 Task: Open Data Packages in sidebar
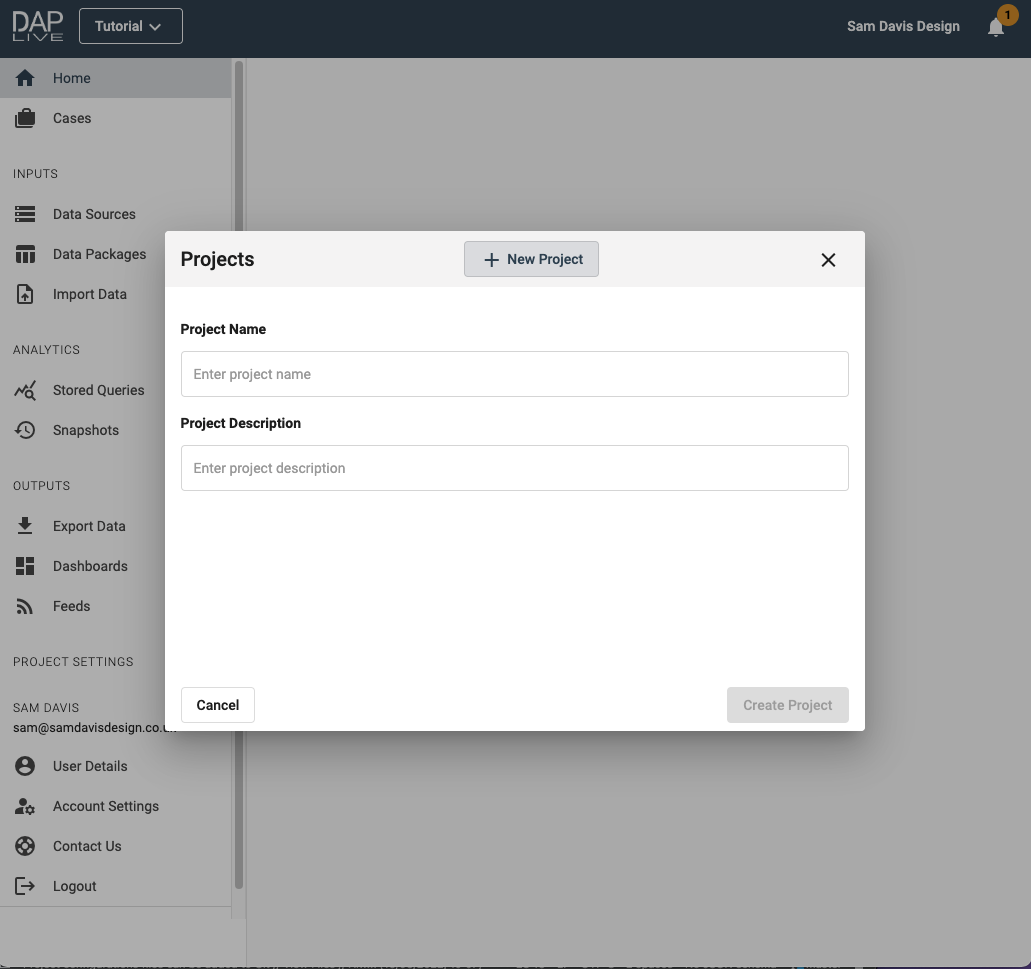click(99, 254)
